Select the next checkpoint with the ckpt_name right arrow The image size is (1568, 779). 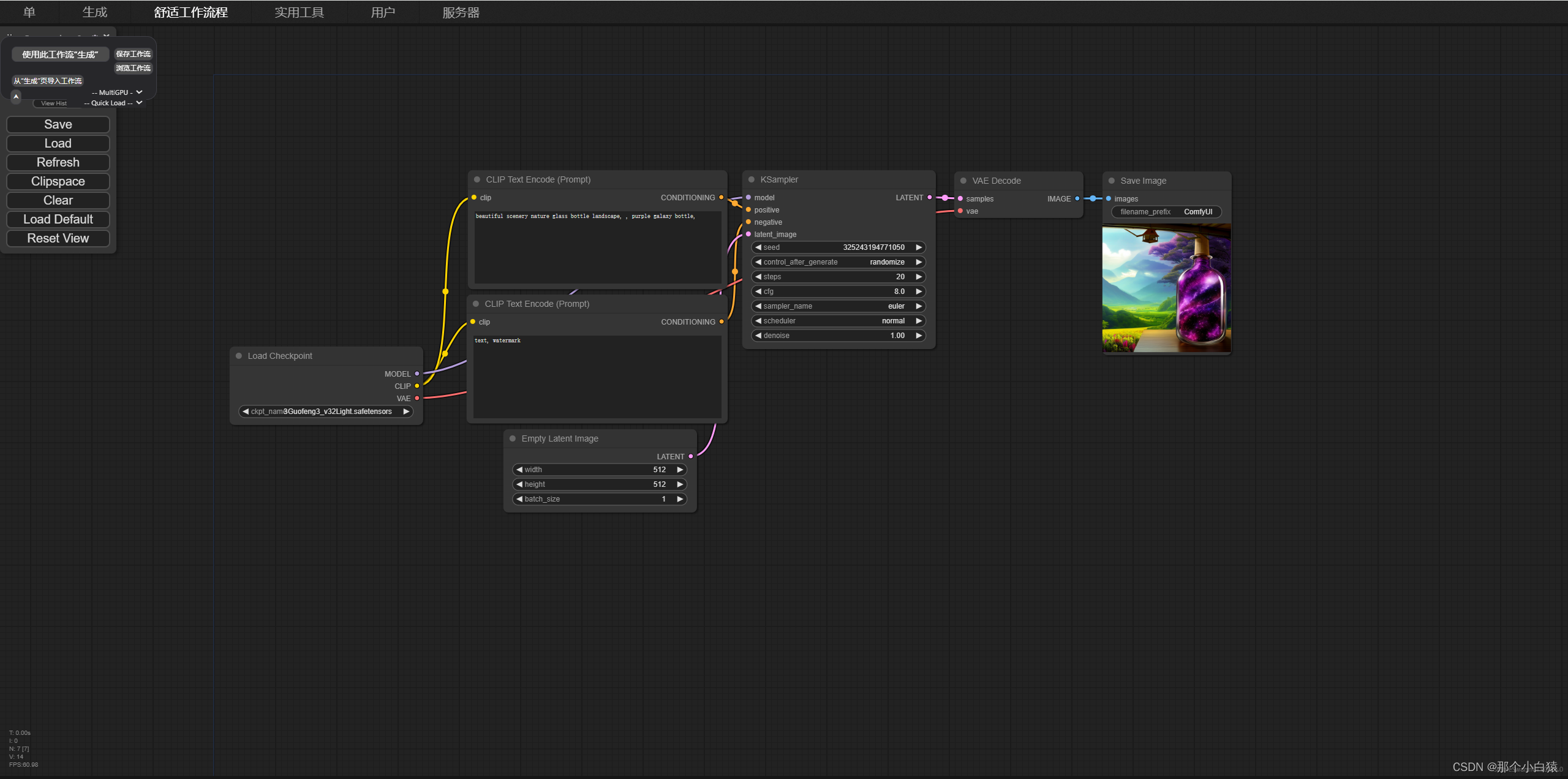point(405,412)
